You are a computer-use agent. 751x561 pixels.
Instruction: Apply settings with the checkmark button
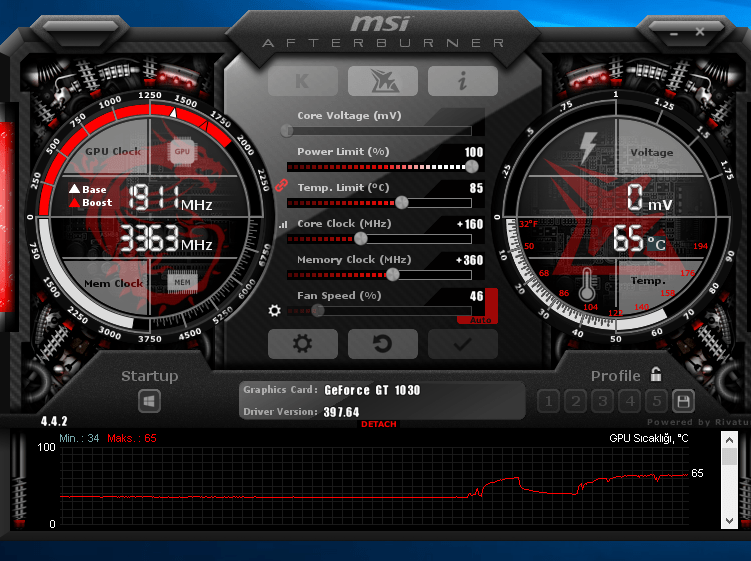(x=463, y=343)
